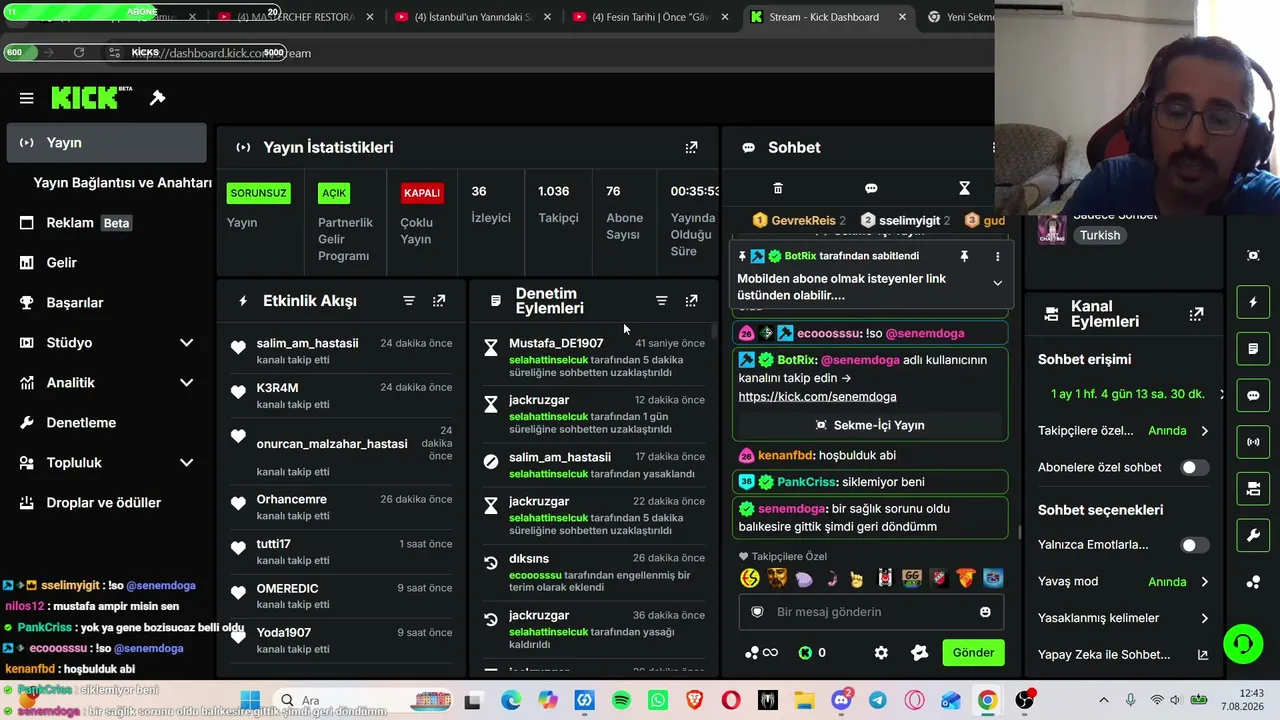Pop out the Etkinlik Akışı panel
Viewport: 1280px width, 720px height.
coord(439,301)
